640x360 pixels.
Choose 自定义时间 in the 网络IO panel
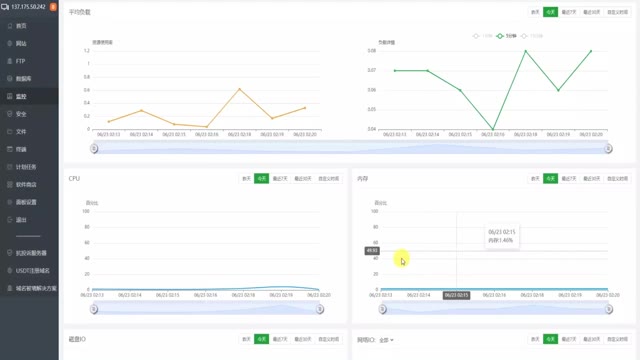coord(618,339)
